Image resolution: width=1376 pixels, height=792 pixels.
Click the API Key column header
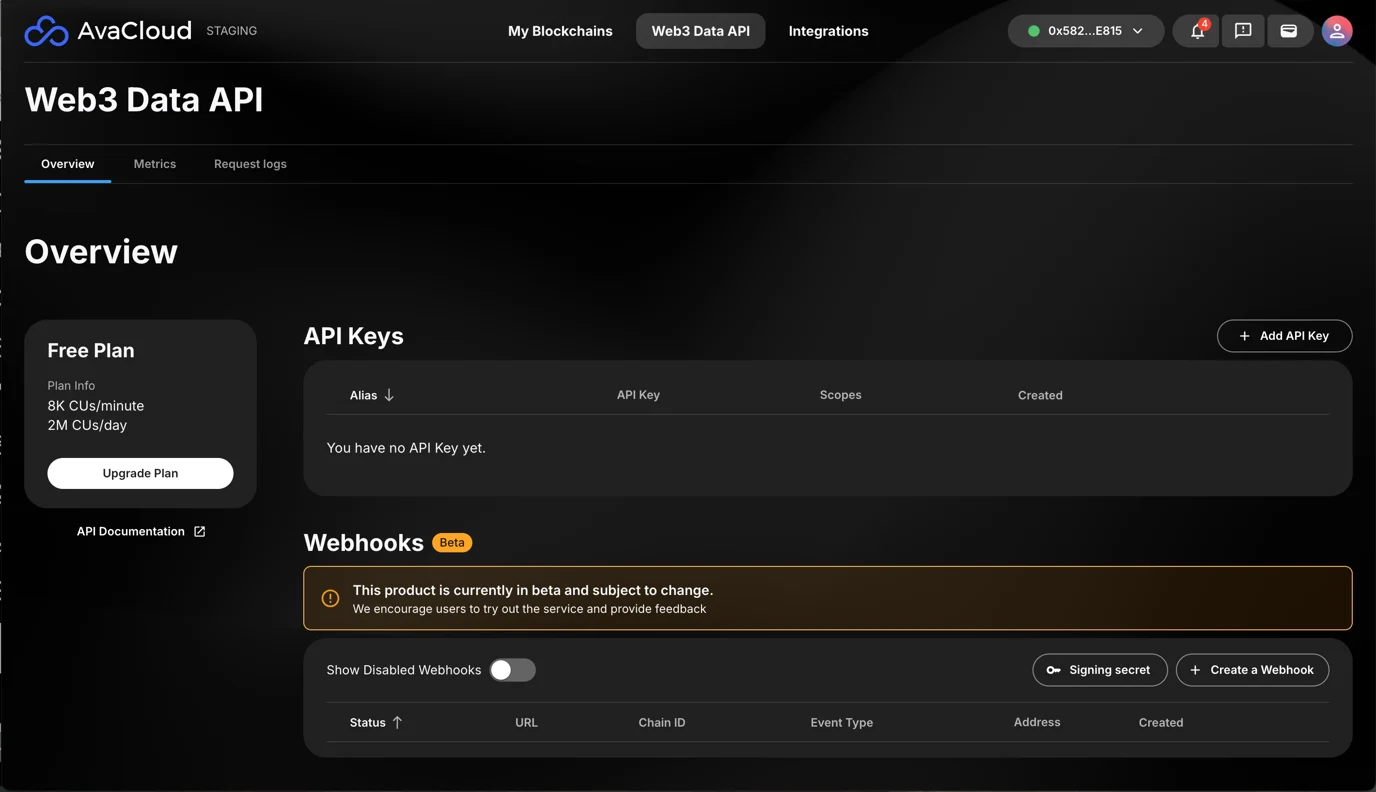click(638, 395)
